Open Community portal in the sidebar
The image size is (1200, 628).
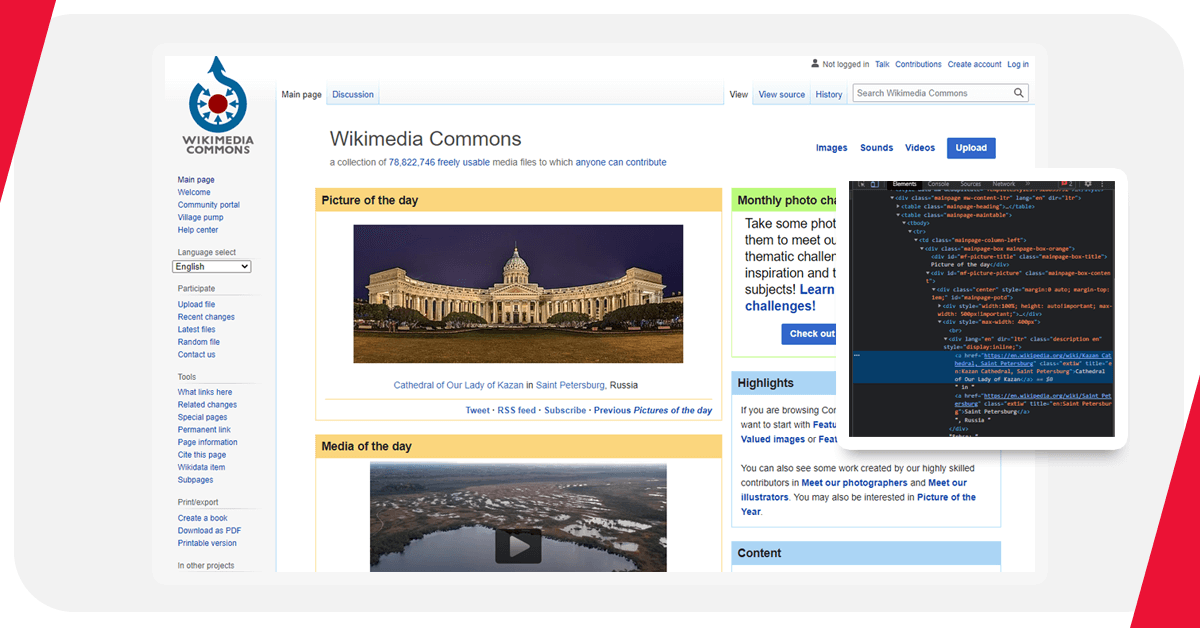coord(209,205)
